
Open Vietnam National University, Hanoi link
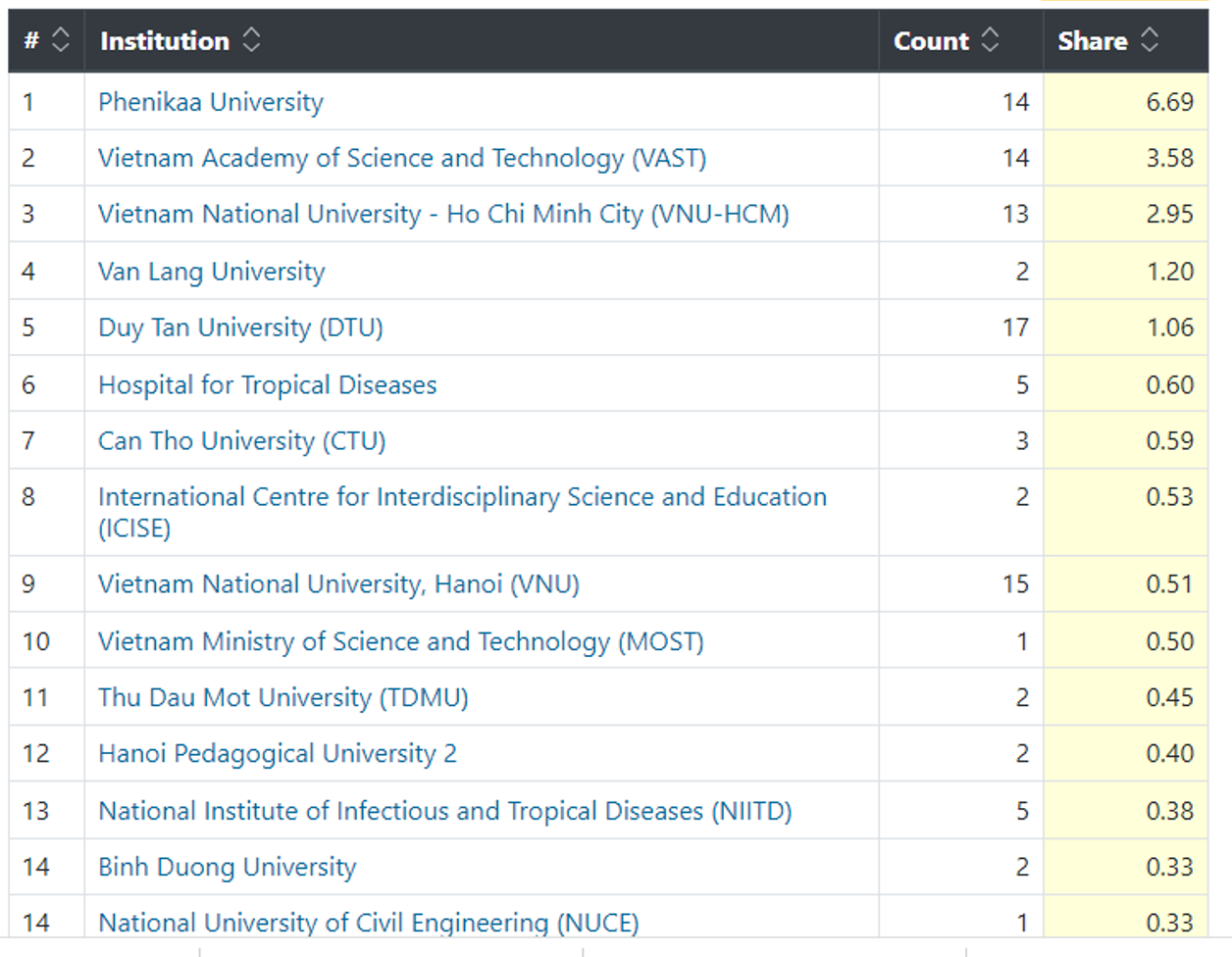[338, 584]
